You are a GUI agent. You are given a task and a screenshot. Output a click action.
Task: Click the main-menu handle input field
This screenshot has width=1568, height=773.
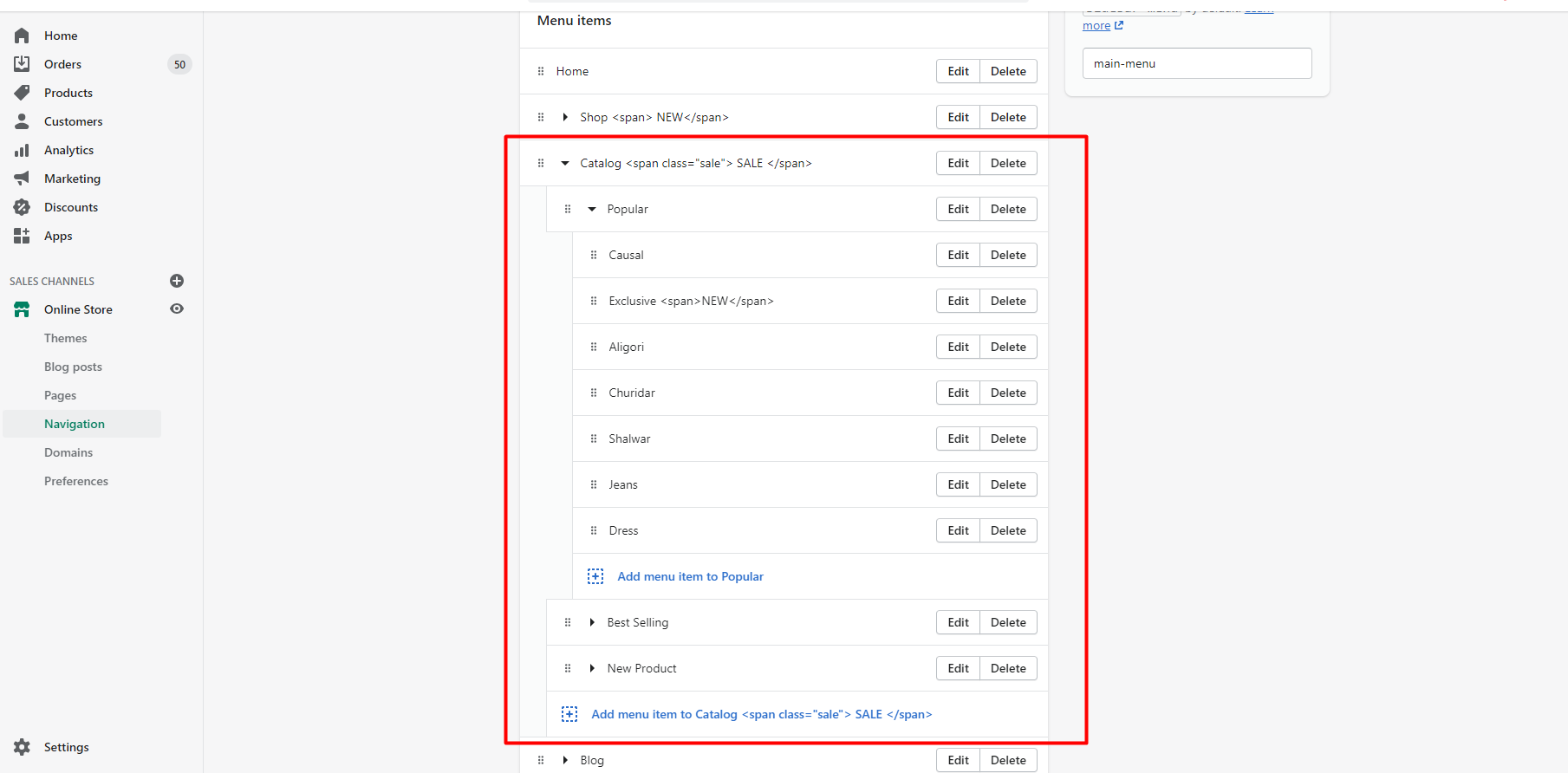point(1197,63)
